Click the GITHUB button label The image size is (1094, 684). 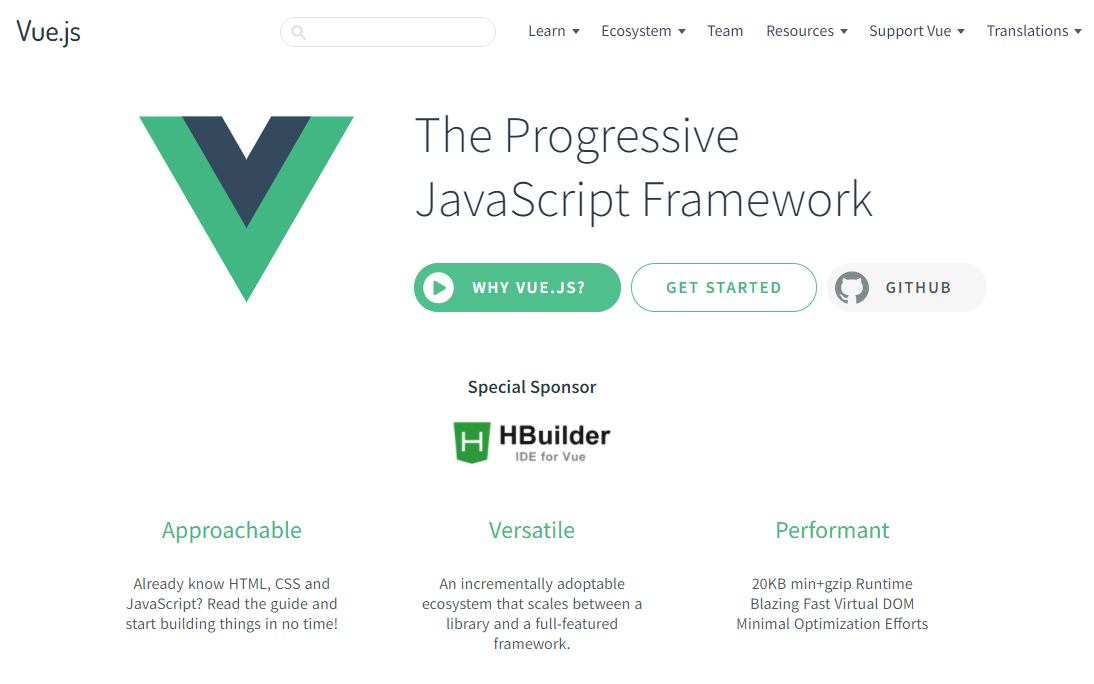coord(918,288)
